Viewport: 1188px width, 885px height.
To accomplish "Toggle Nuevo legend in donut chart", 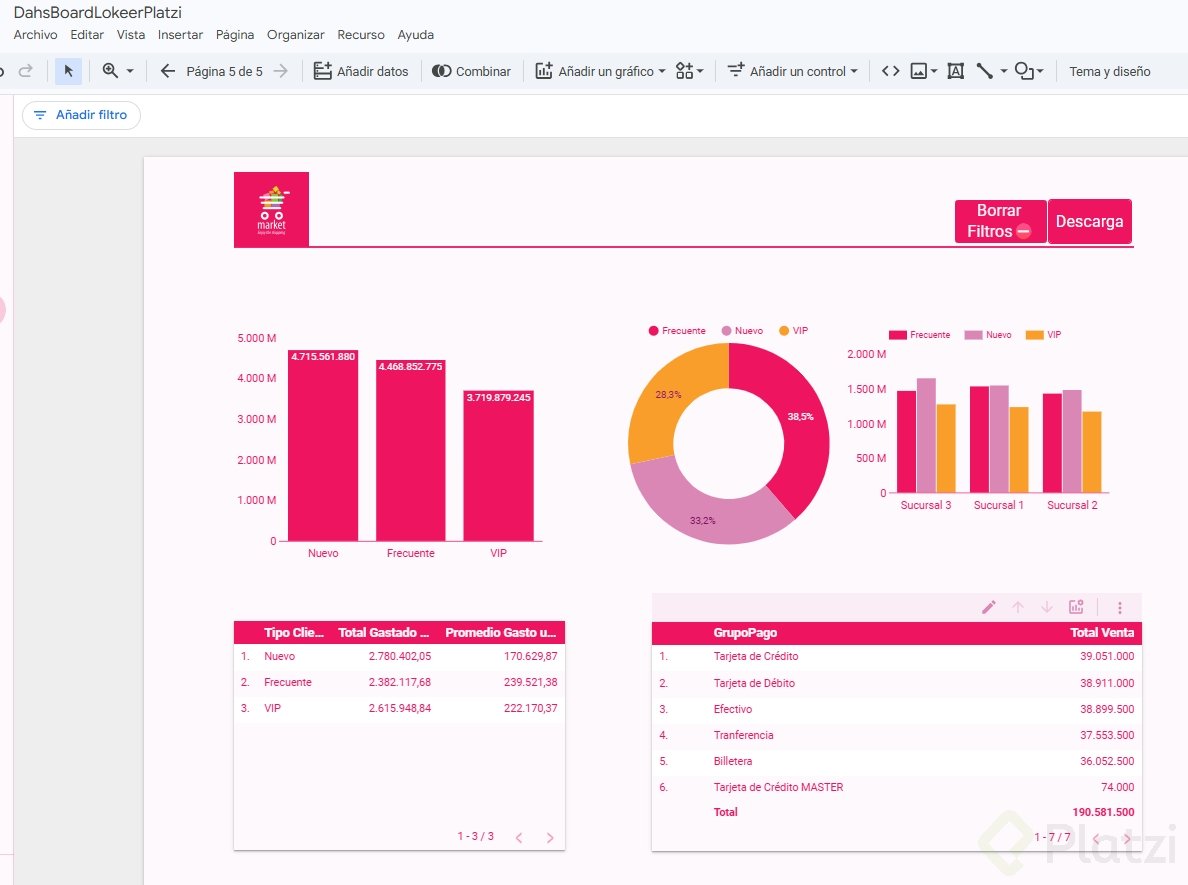I will point(742,330).
